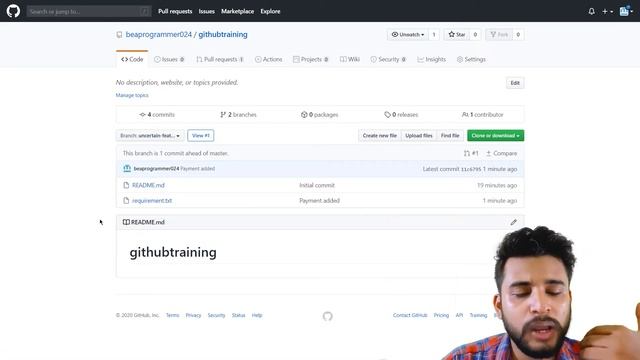Open footer Privacy link
Viewport: 640px width, 360px height.
click(193, 316)
